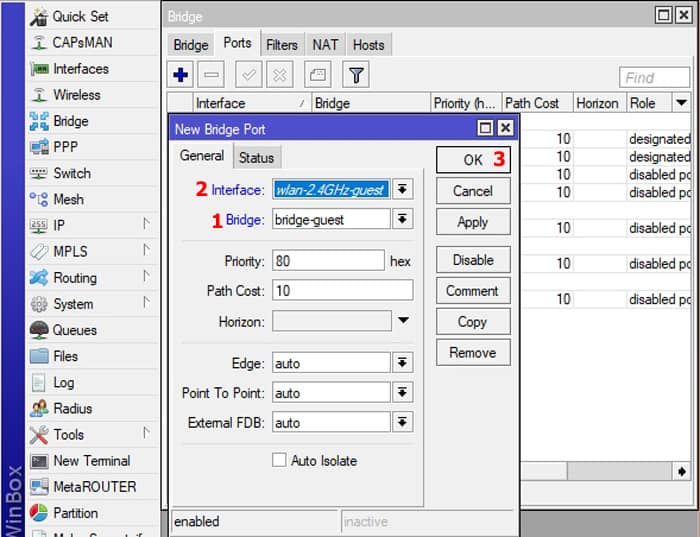Click the Remove button in dialog

tap(473, 353)
